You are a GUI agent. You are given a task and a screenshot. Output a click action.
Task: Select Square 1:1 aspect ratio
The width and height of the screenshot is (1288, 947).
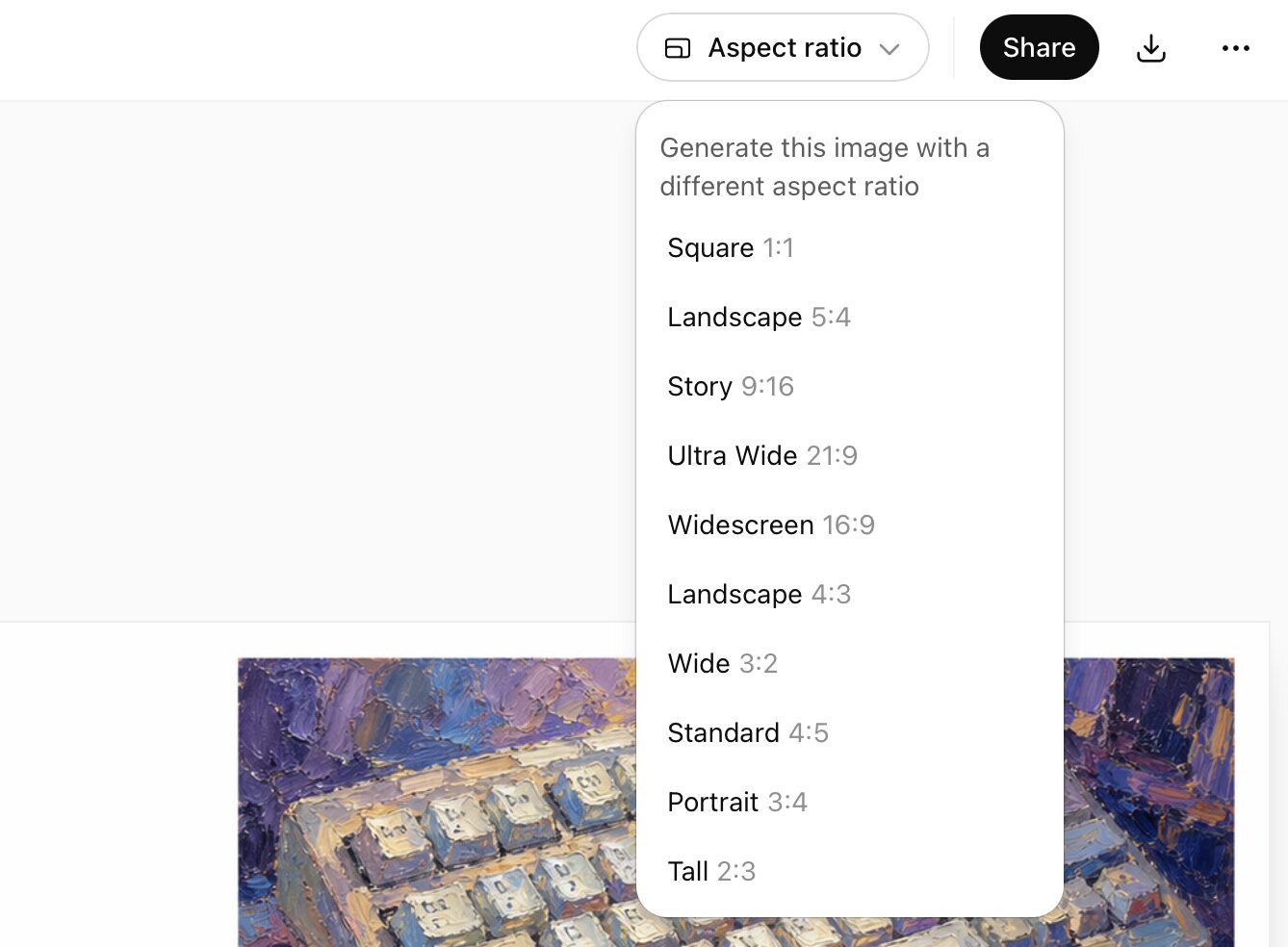click(x=731, y=248)
